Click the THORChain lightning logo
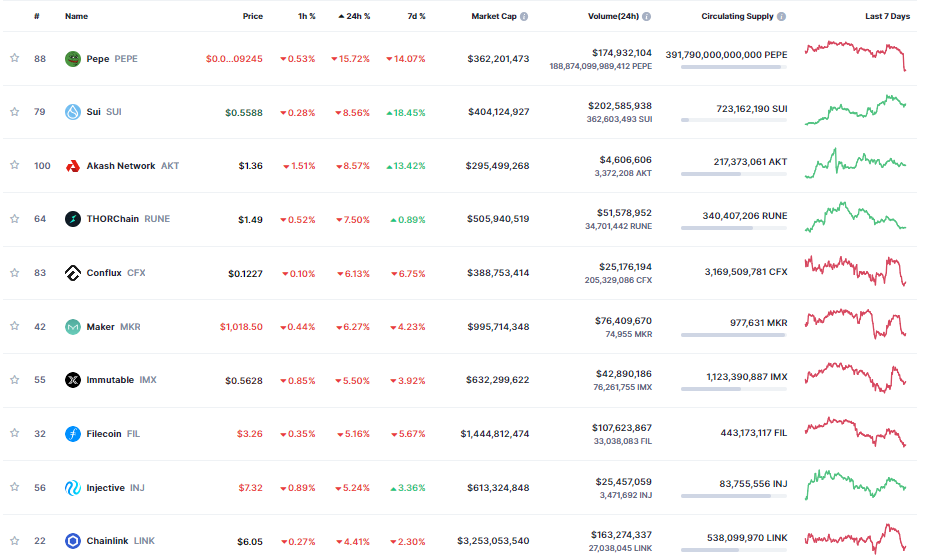The height and width of the screenshot is (560, 938). 73,219
